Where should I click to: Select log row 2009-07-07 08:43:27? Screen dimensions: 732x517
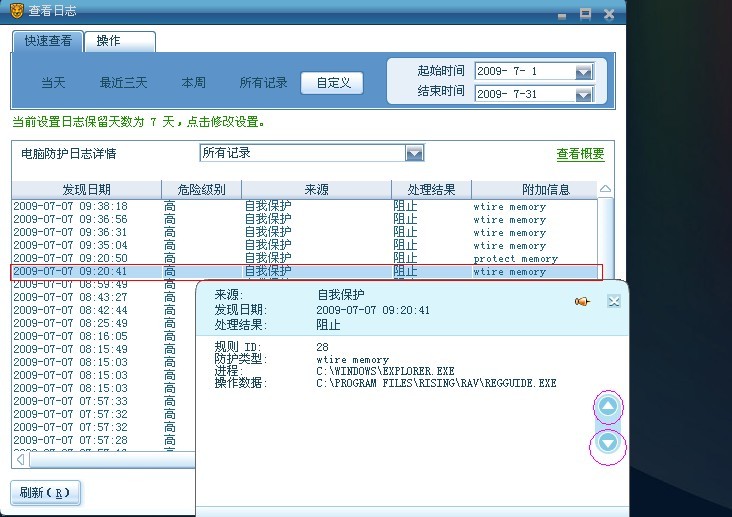(x=104, y=297)
